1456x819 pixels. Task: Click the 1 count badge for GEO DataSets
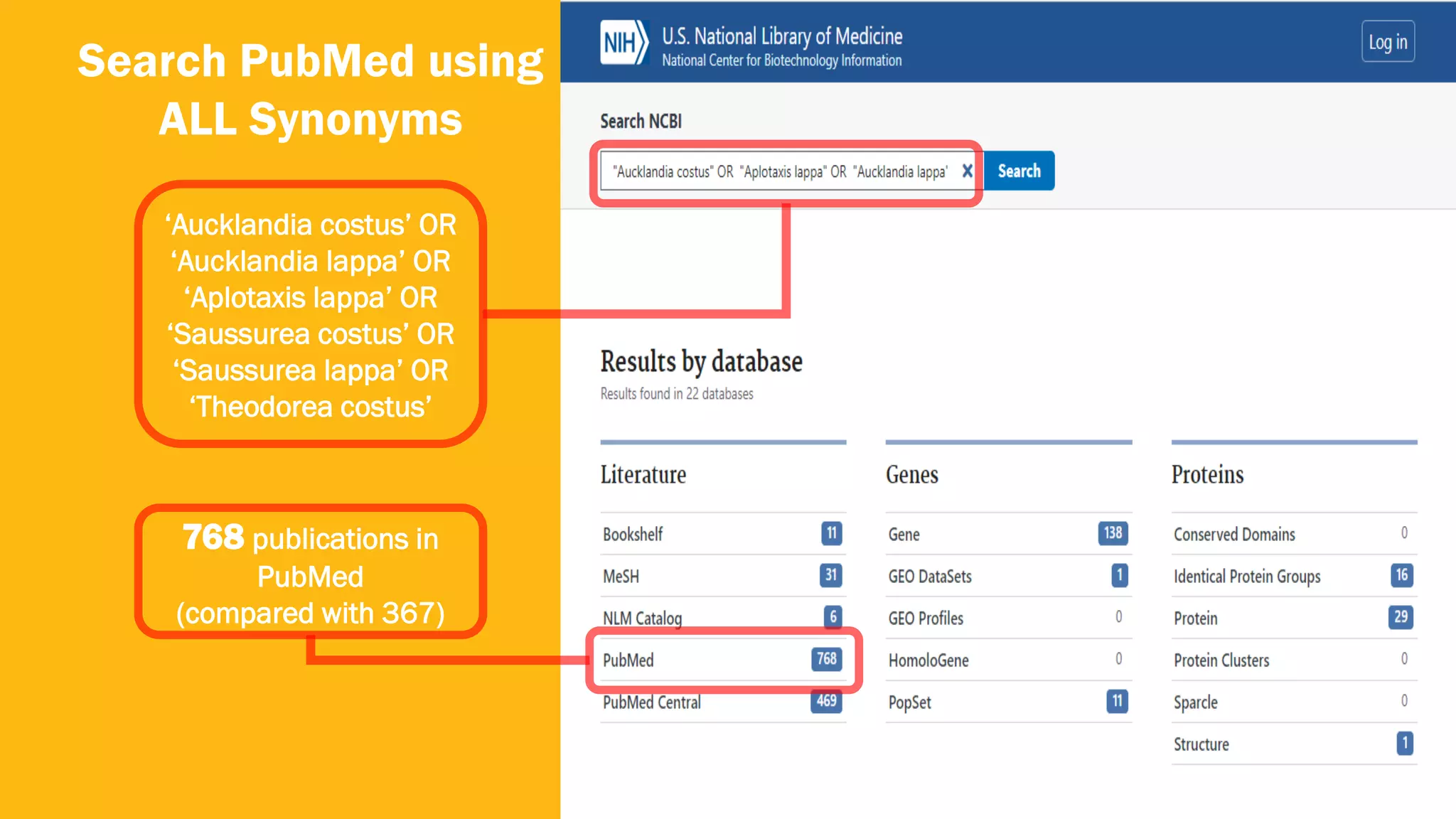pyautogui.click(x=1120, y=575)
